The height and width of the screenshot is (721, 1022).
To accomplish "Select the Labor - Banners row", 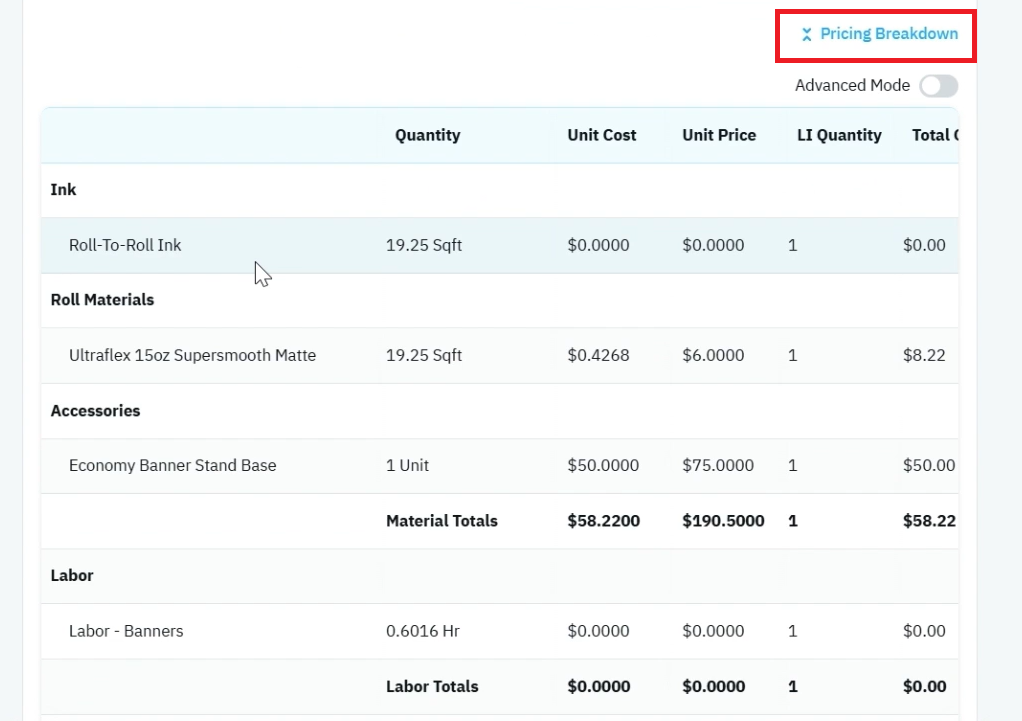I will click(499, 631).
